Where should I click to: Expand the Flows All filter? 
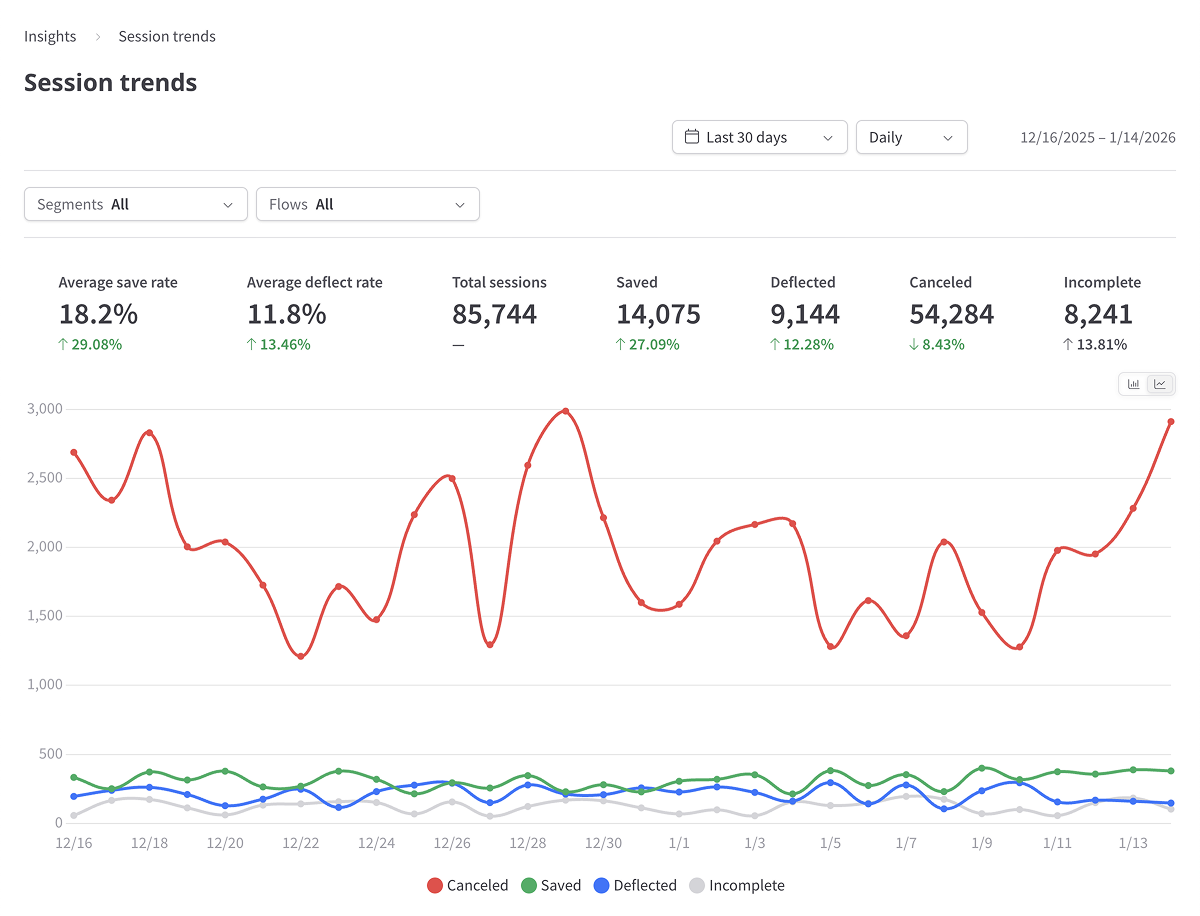pos(367,204)
